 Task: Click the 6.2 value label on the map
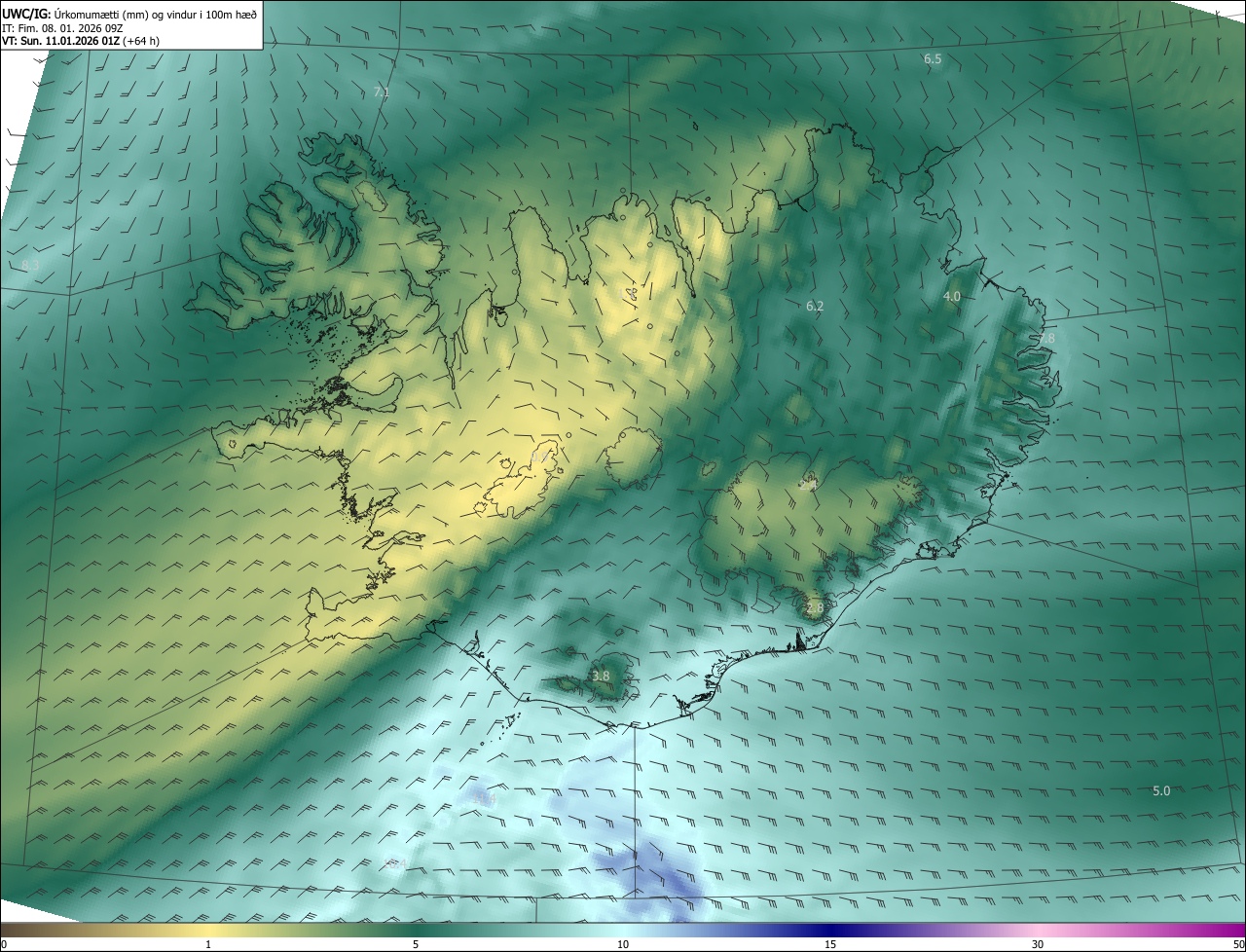tap(815, 306)
